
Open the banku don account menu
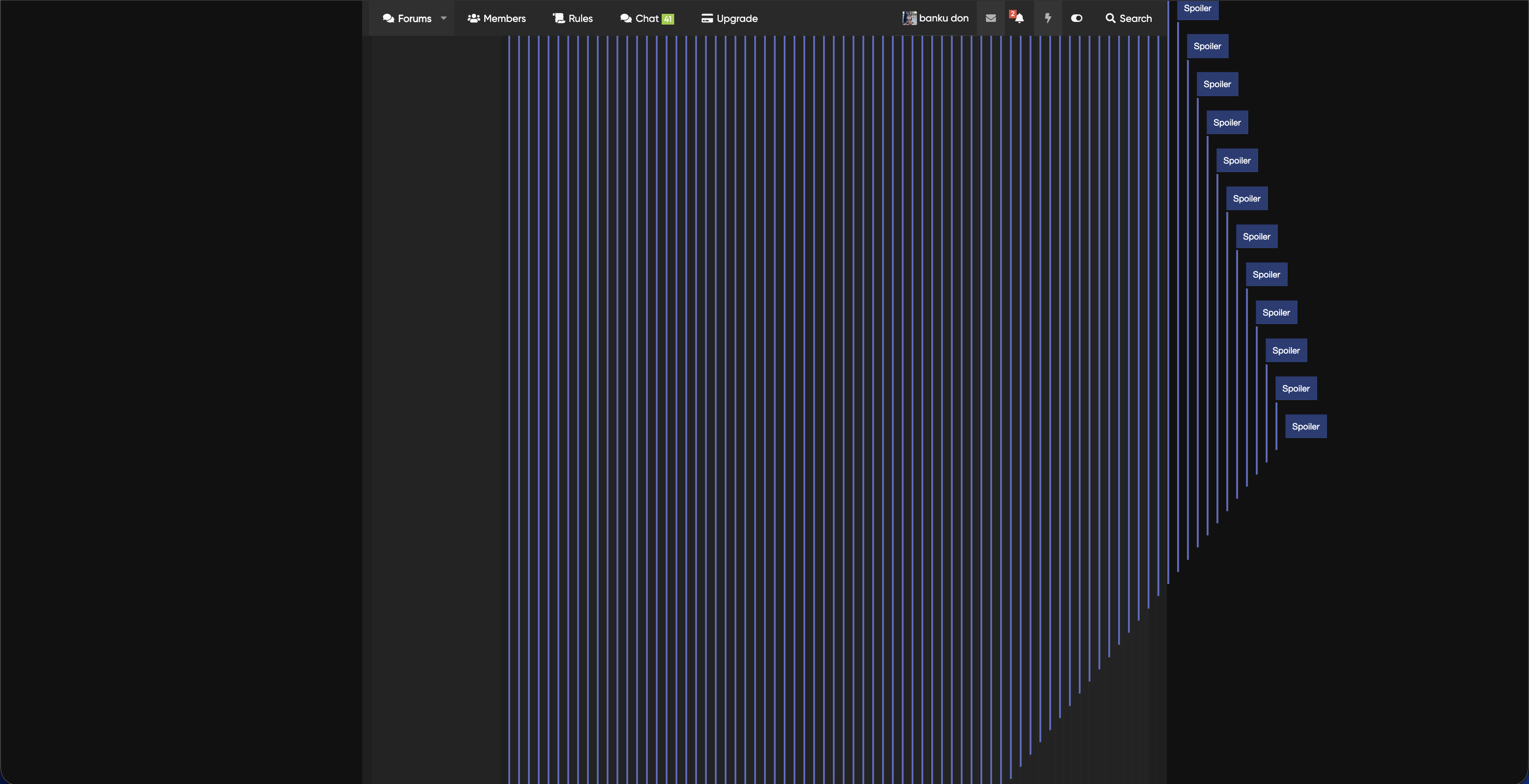(935, 18)
